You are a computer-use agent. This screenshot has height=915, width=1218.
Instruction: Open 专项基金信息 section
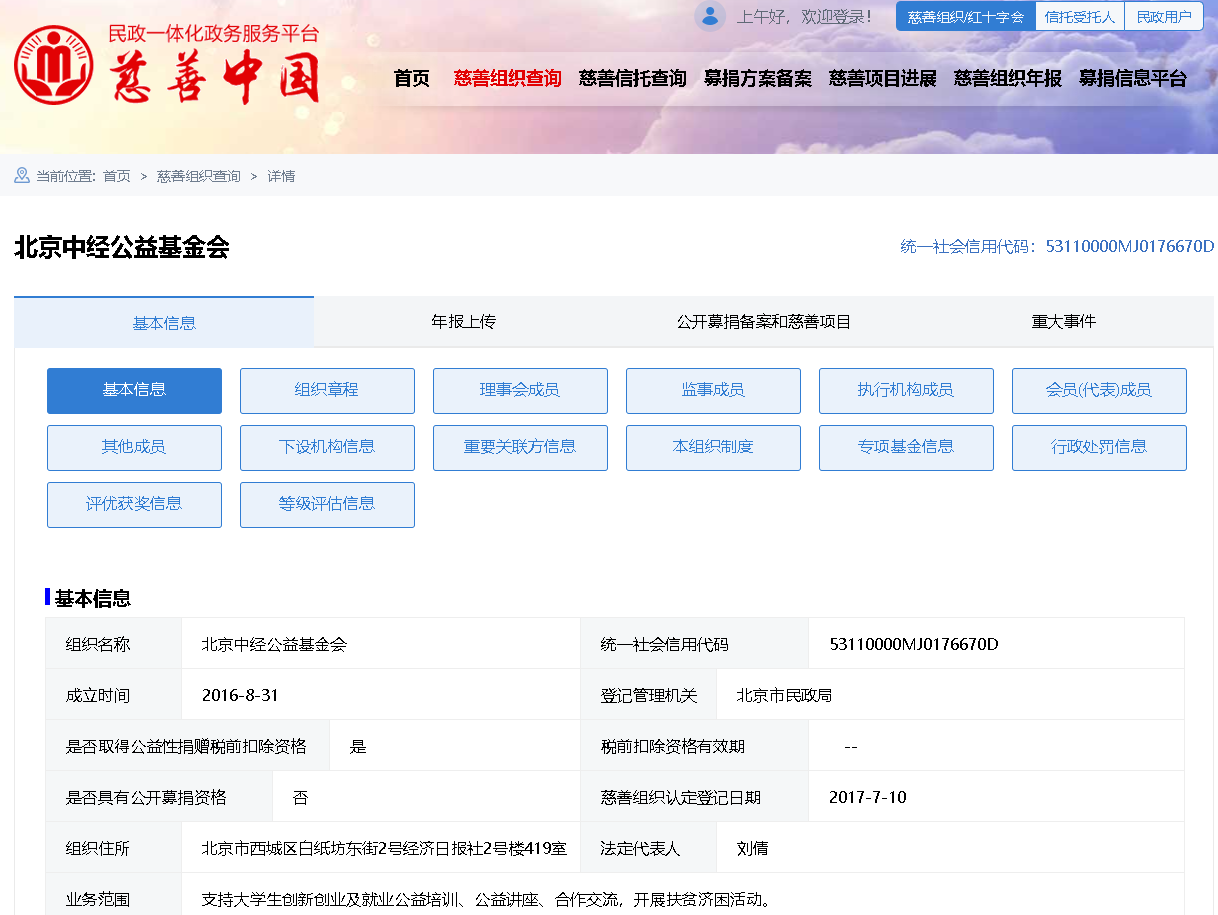(x=906, y=447)
